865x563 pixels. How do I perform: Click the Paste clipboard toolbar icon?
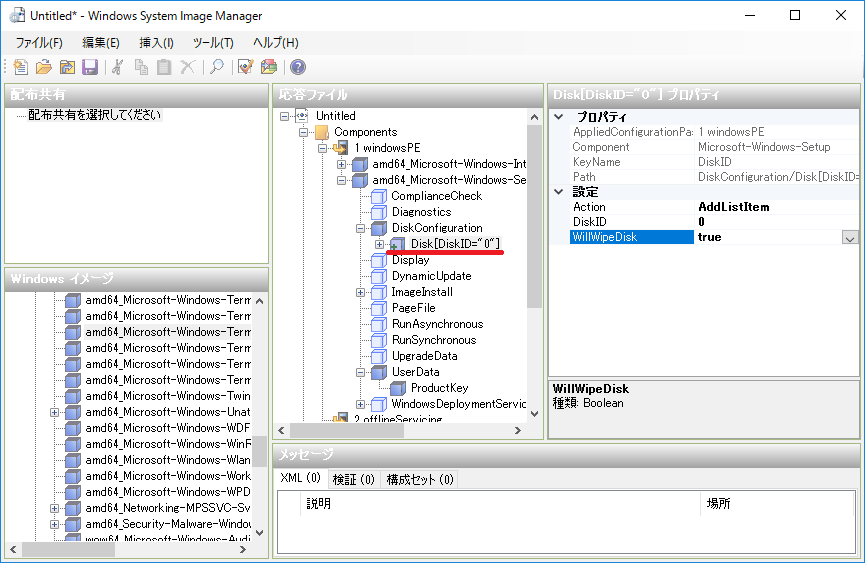[164, 67]
